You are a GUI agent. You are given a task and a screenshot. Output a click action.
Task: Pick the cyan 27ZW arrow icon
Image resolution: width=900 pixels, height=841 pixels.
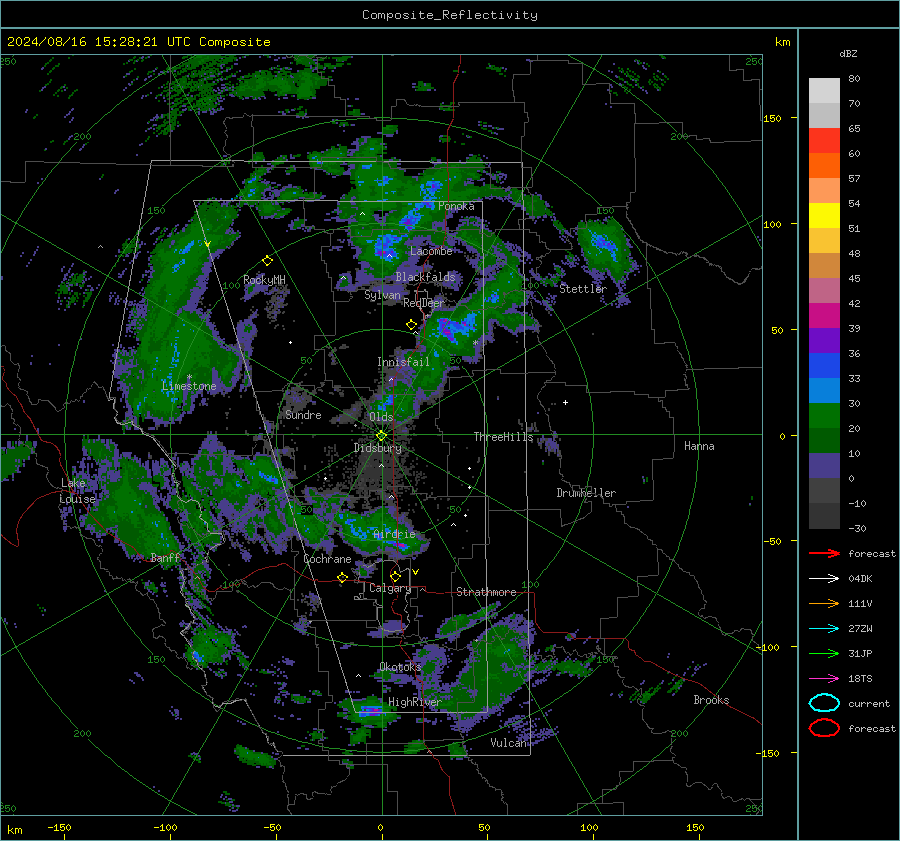[824, 629]
